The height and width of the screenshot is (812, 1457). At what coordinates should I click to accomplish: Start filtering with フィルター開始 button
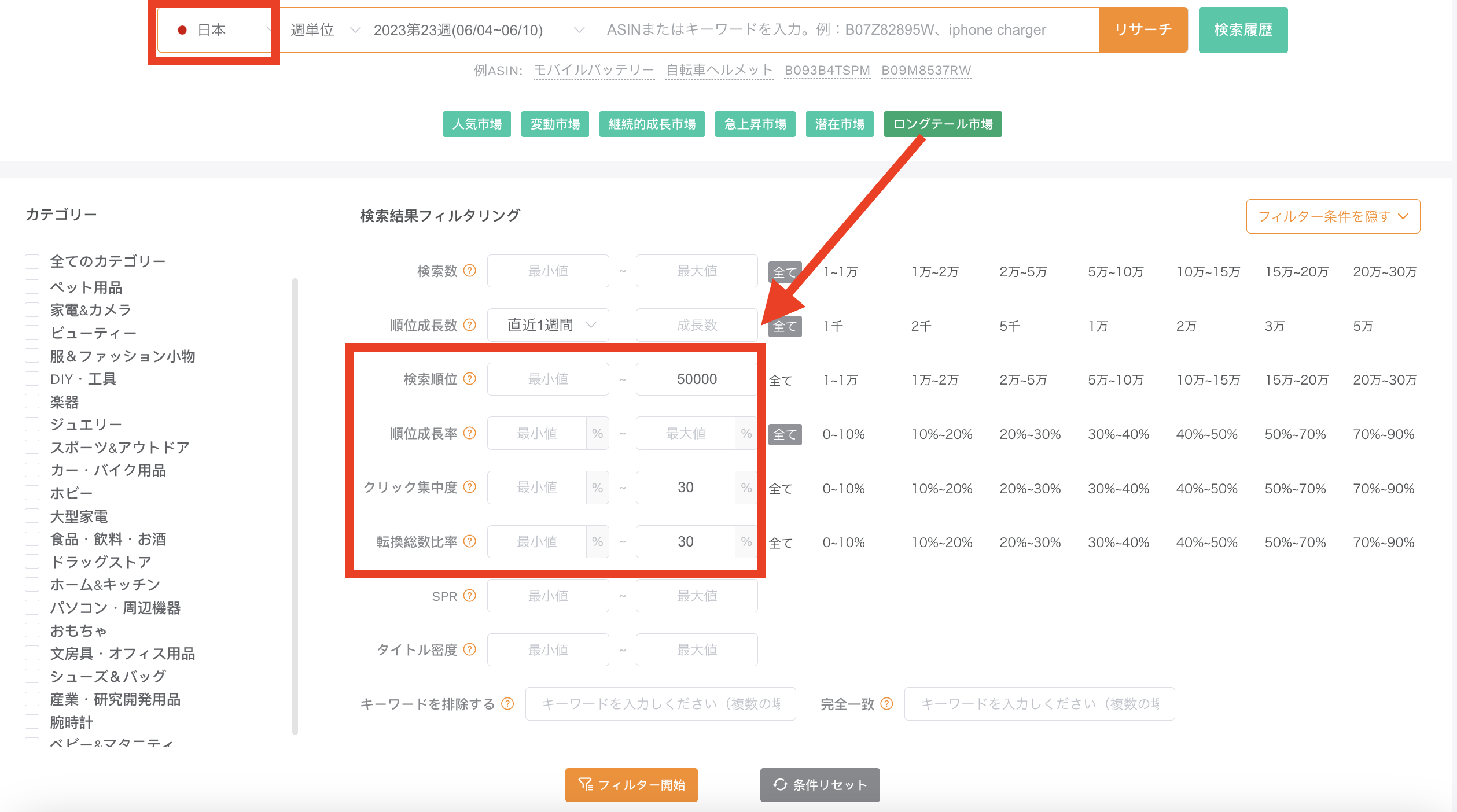[x=631, y=785]
